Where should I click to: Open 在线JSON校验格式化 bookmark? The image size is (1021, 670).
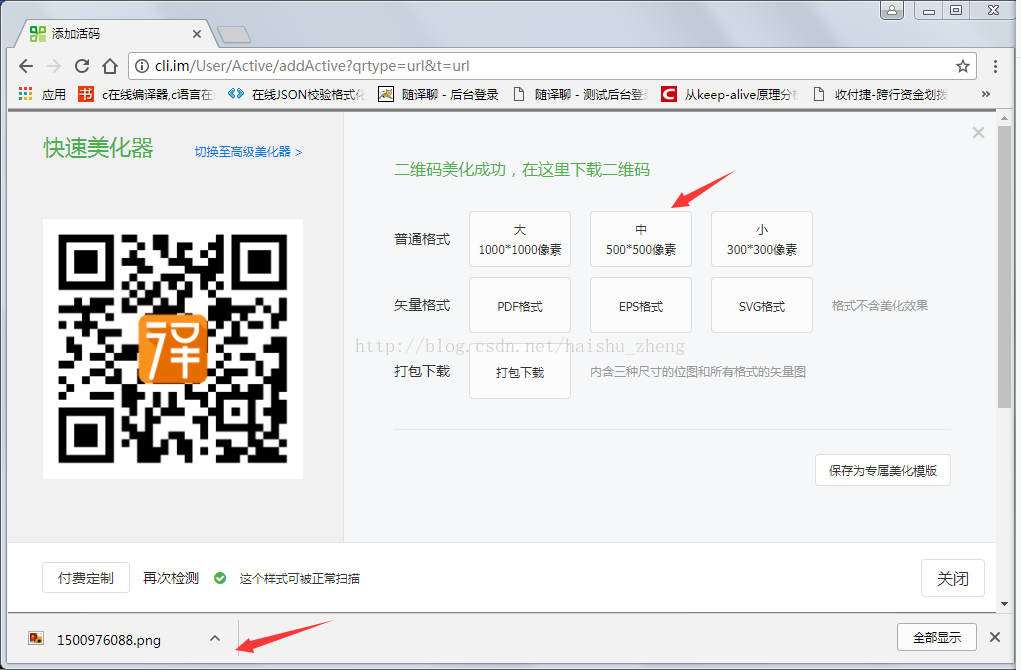click(x=296, y=94)
